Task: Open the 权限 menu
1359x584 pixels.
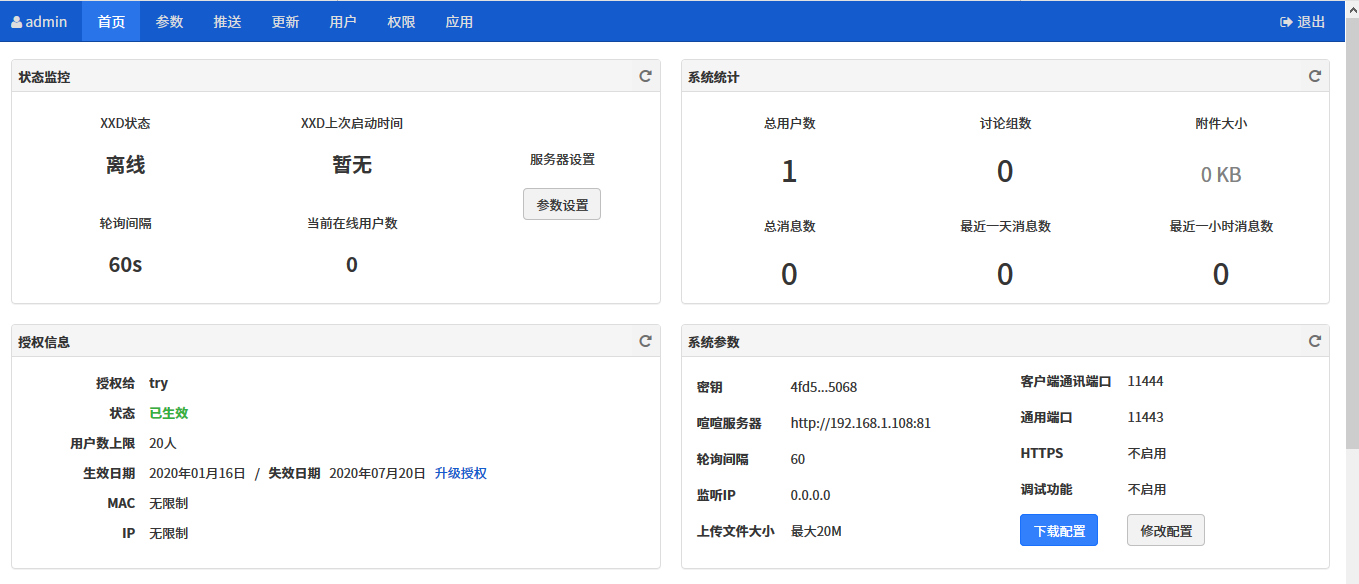Action: coord(401,21)
